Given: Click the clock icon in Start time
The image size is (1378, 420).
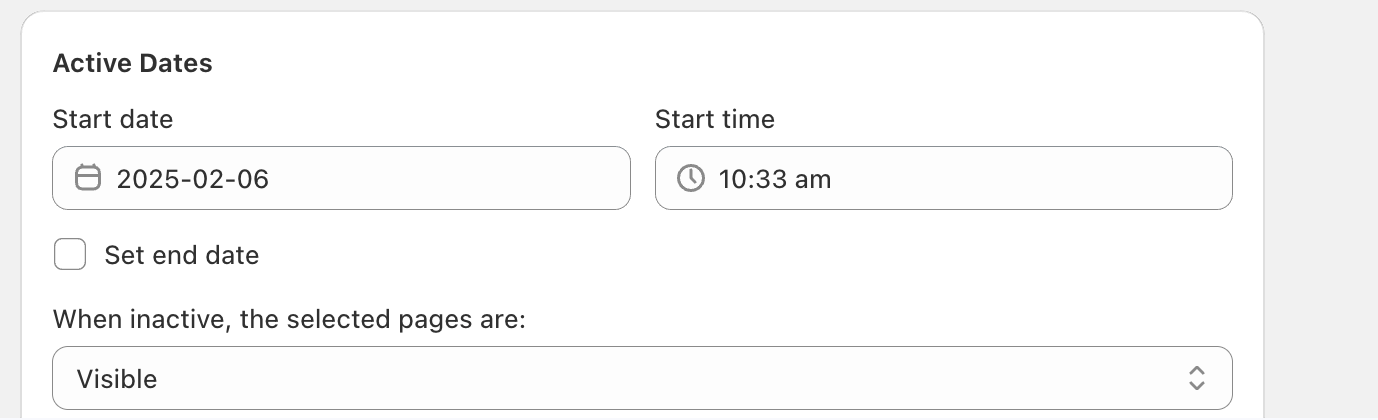Looking at the screenshot, I should coord(691,178).
